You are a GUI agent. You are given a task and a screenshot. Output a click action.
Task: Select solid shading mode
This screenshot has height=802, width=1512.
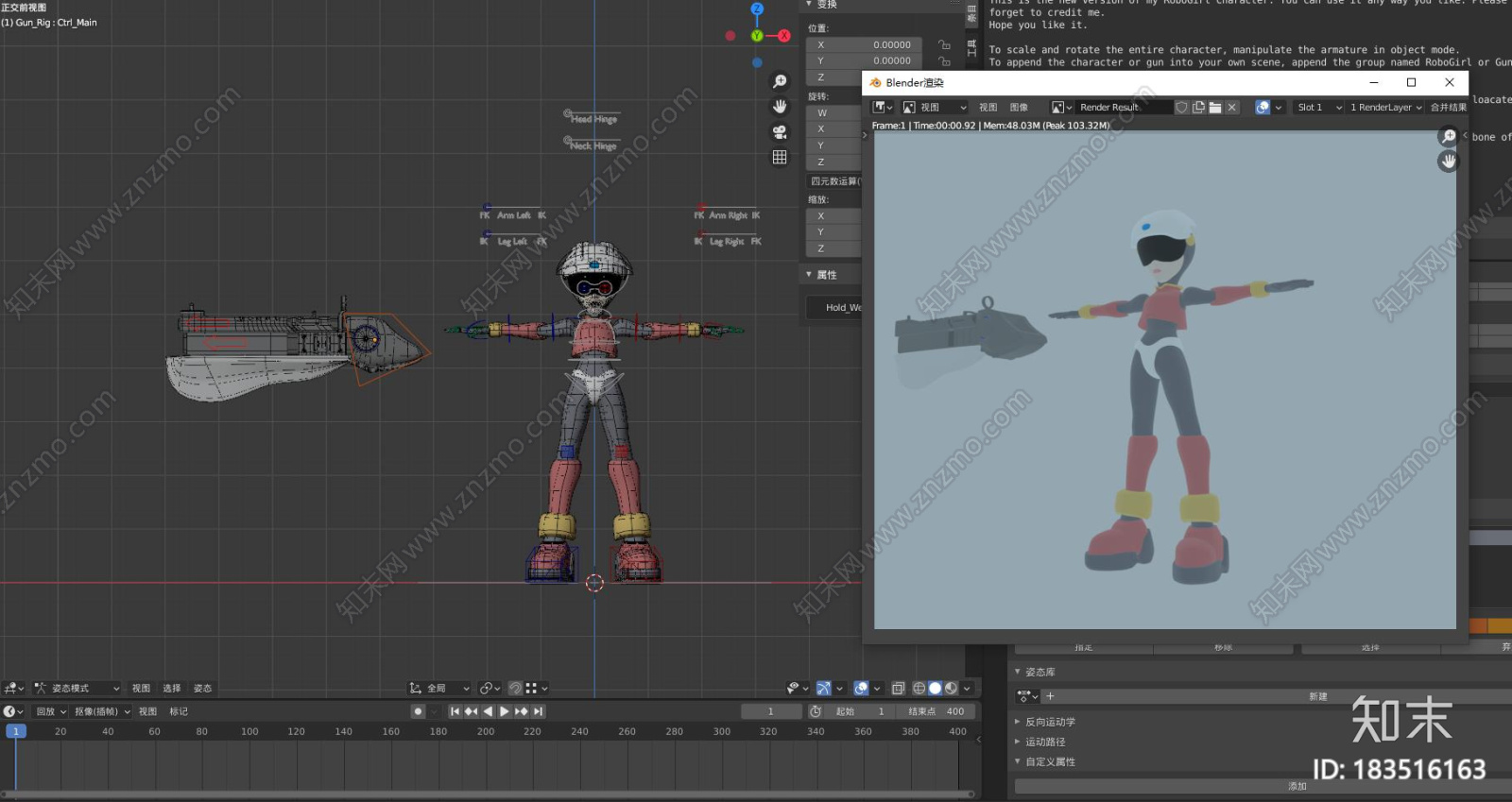(x=936, y=689)
